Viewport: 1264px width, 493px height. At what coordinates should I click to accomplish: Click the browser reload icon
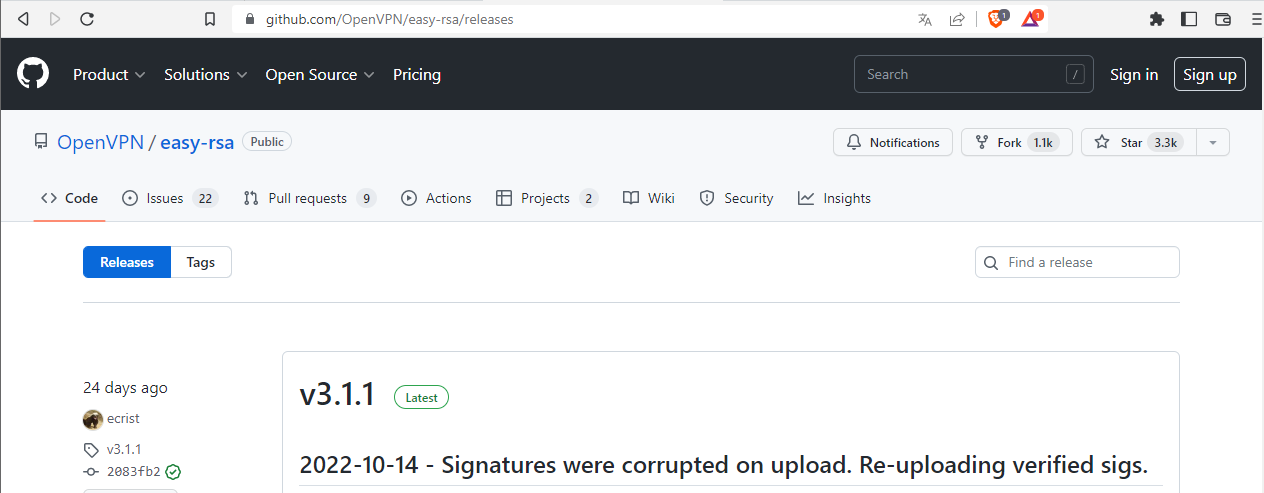87,19
